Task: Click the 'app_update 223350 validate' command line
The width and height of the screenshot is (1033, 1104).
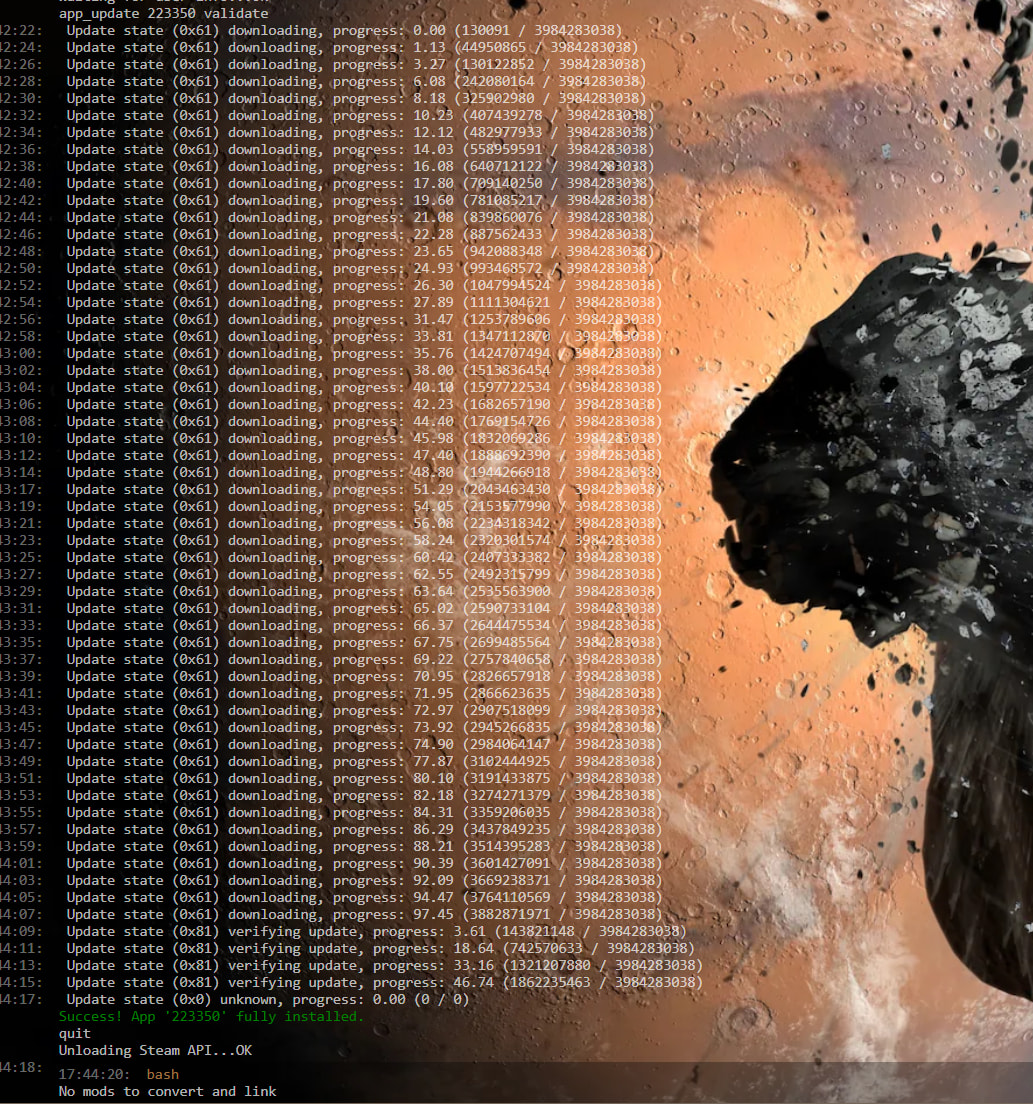Action: click(163, 14)
